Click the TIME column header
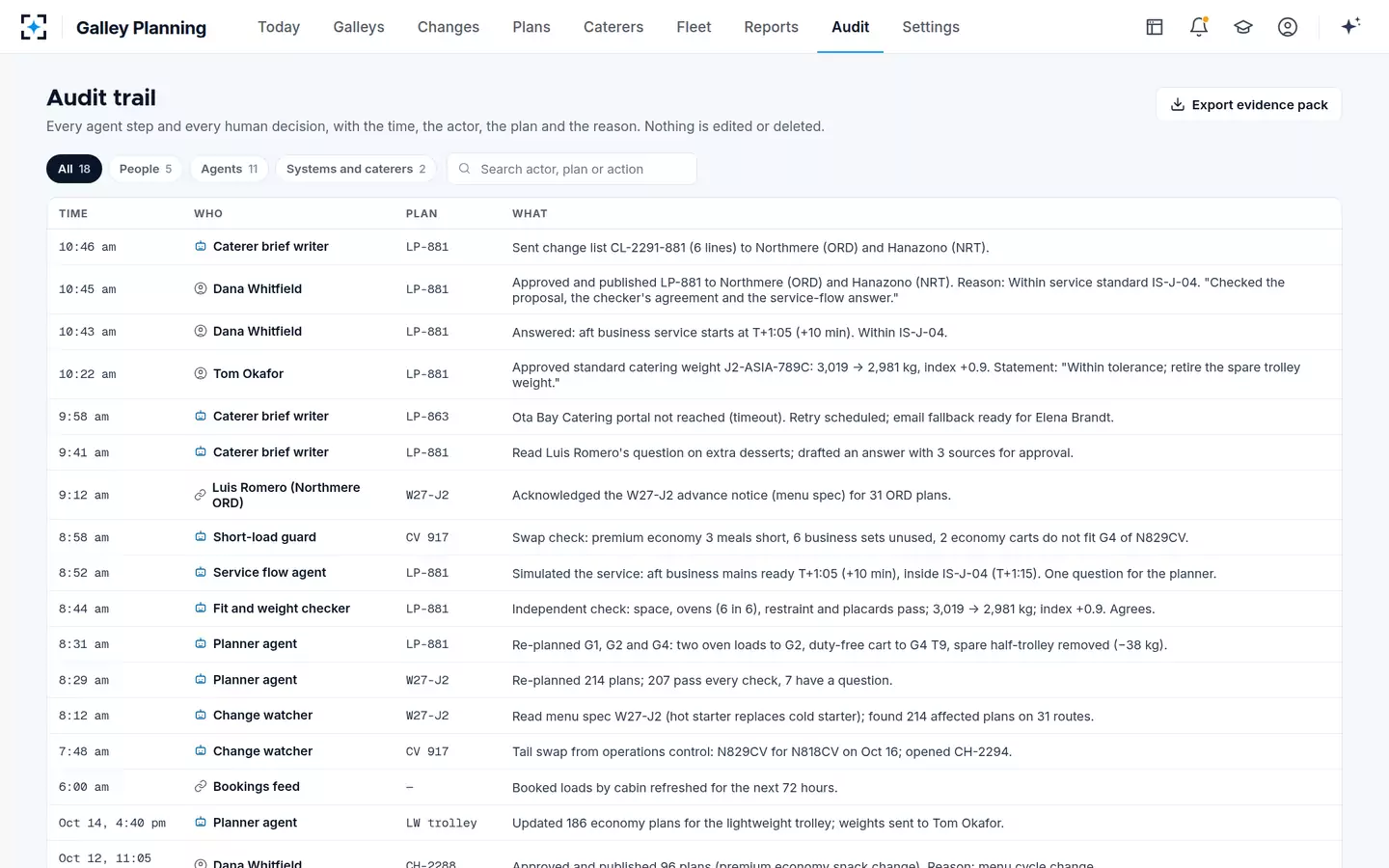The height and width of the screenshot is (868, 1389). [73, 214]
